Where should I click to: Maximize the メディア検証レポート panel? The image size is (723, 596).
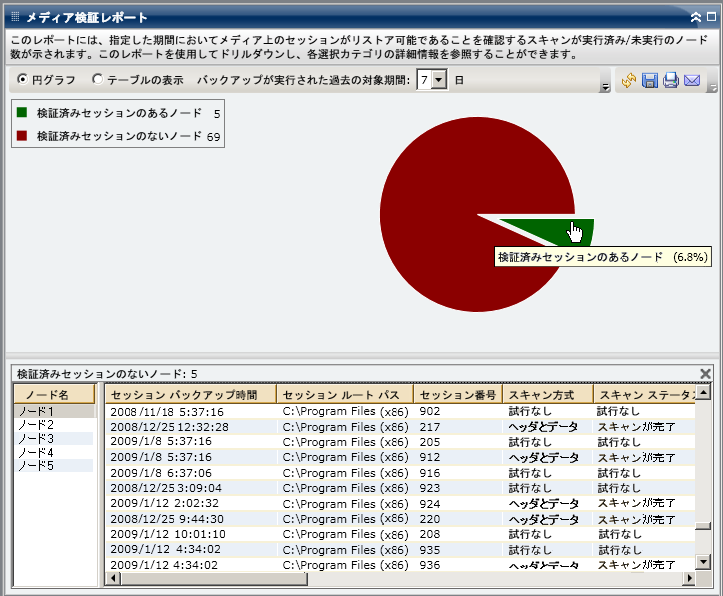pyautogui.click(x=711, y=17)
